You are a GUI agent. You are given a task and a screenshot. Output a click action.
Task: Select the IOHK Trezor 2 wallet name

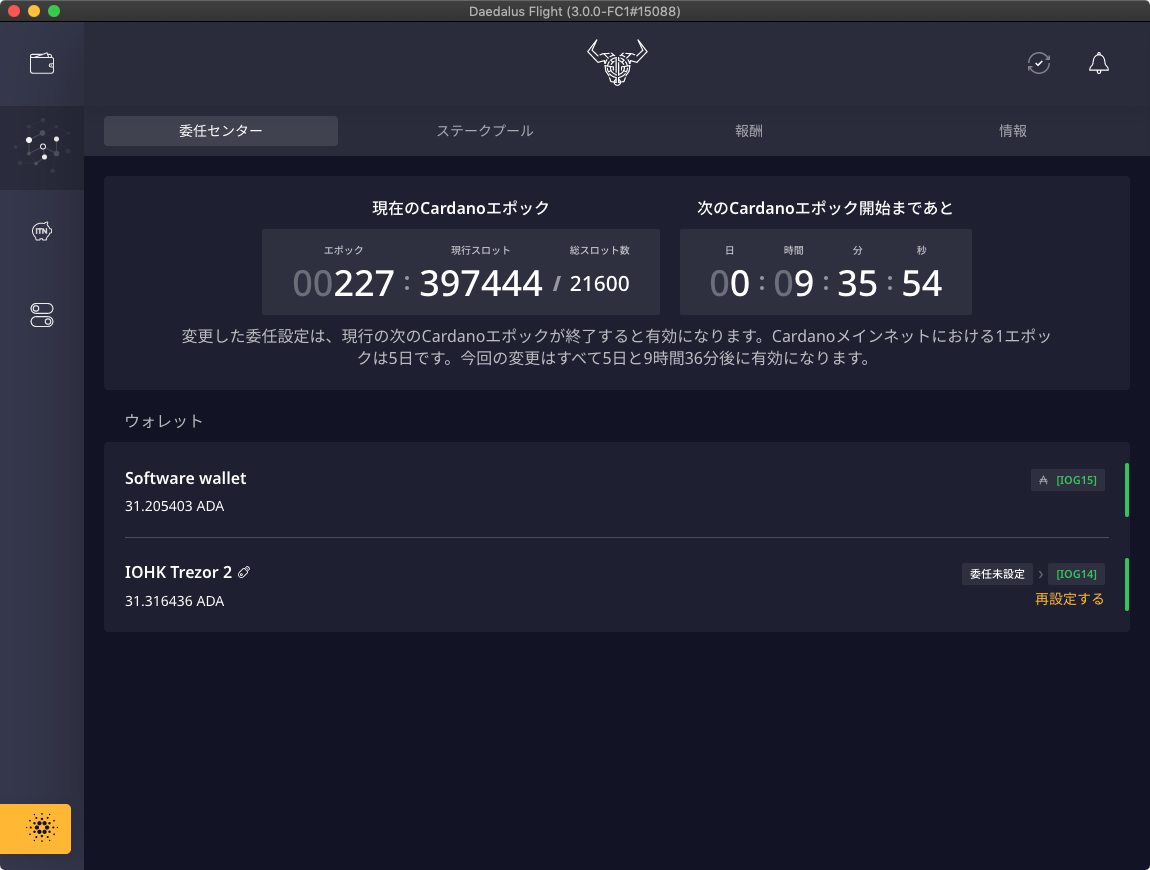pyautogui.click(x=178, y=572)
